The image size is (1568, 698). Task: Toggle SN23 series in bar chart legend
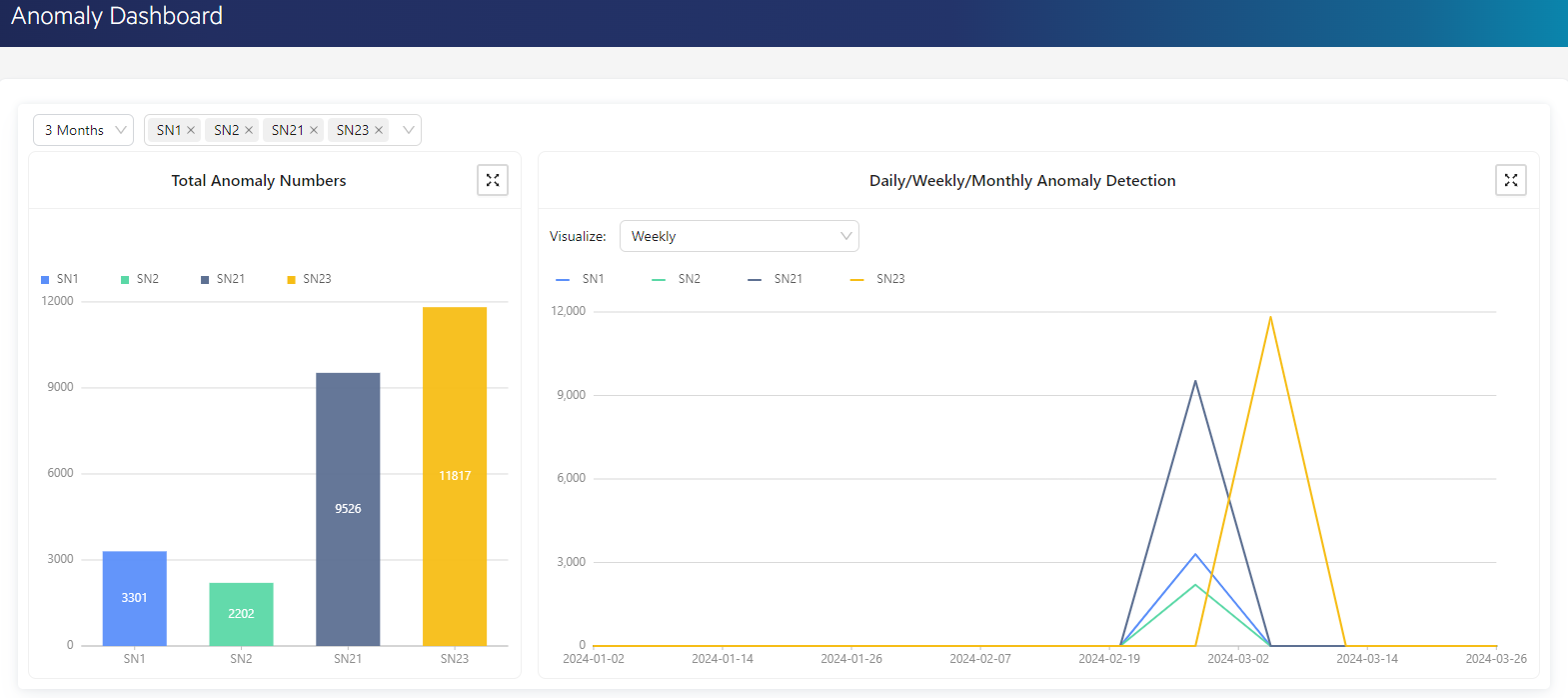click(310, 279)
